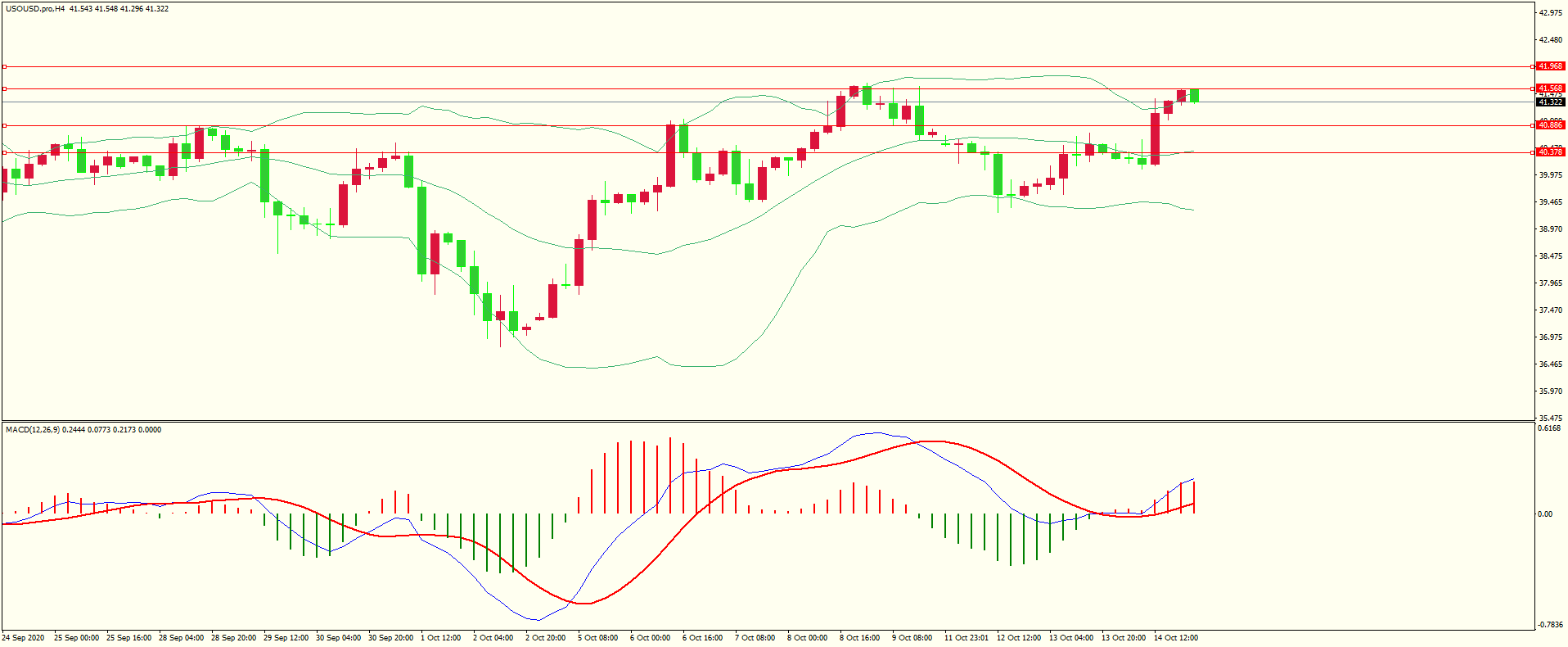The height and width of the screenshot is (647, 1568).
Task: Click the 24 Sep 2020 date label
Action: tap(24, 638)
